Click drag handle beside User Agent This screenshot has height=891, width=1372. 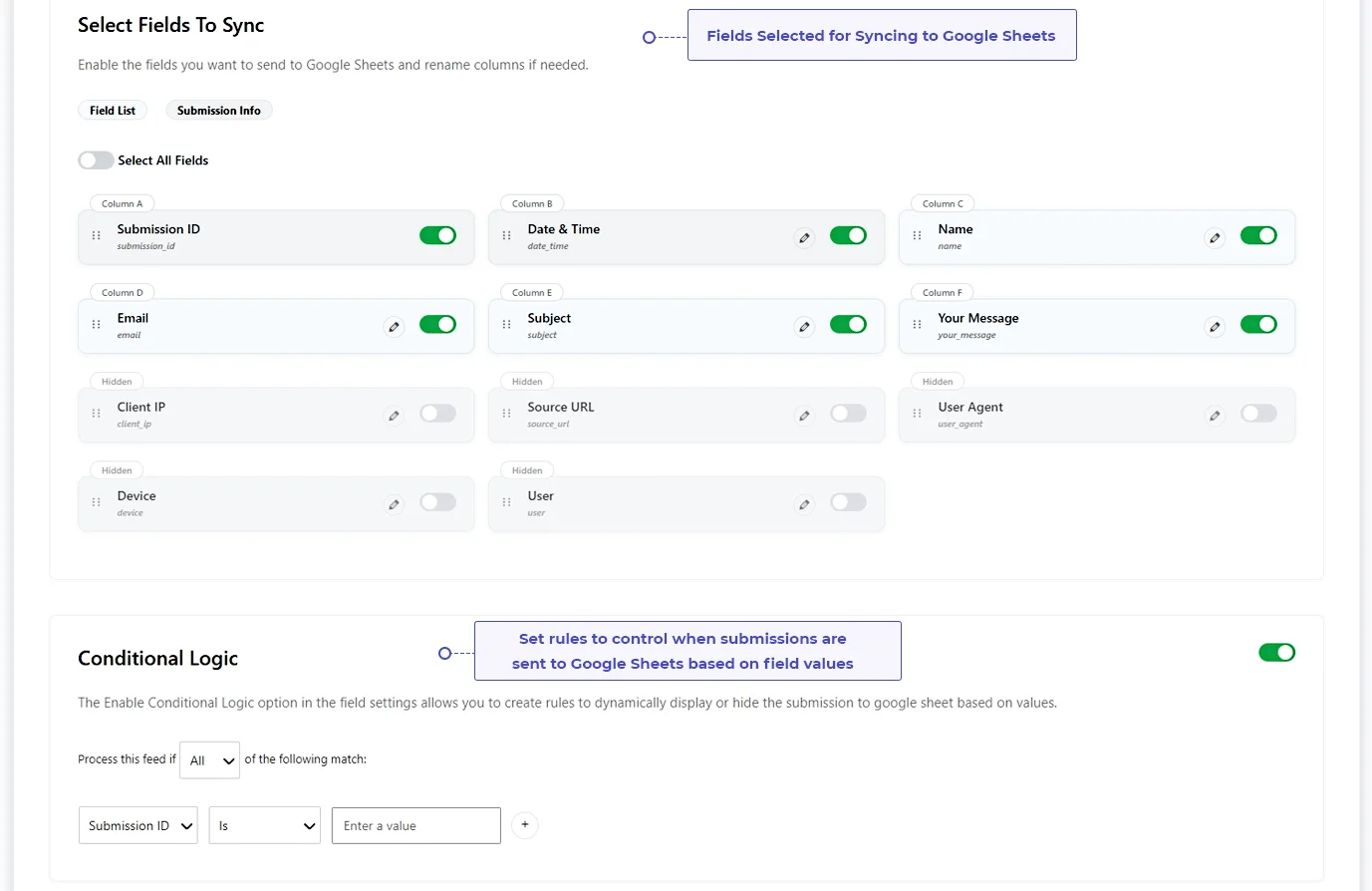coord(917,413)
